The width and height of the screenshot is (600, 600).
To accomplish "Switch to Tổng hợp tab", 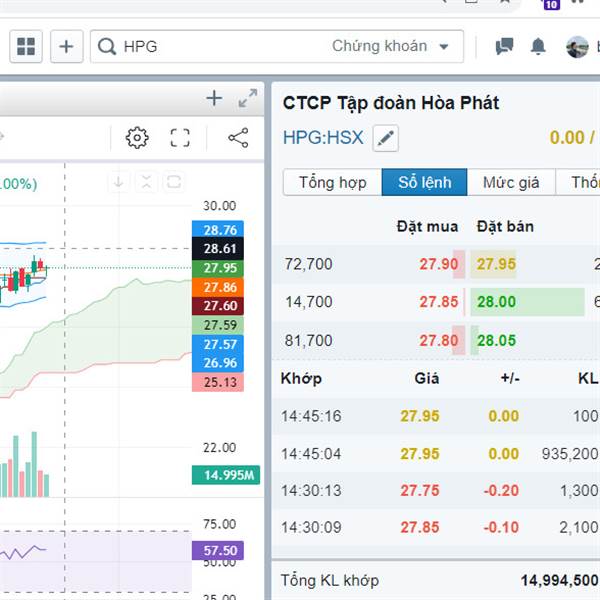I will point(333,182).
